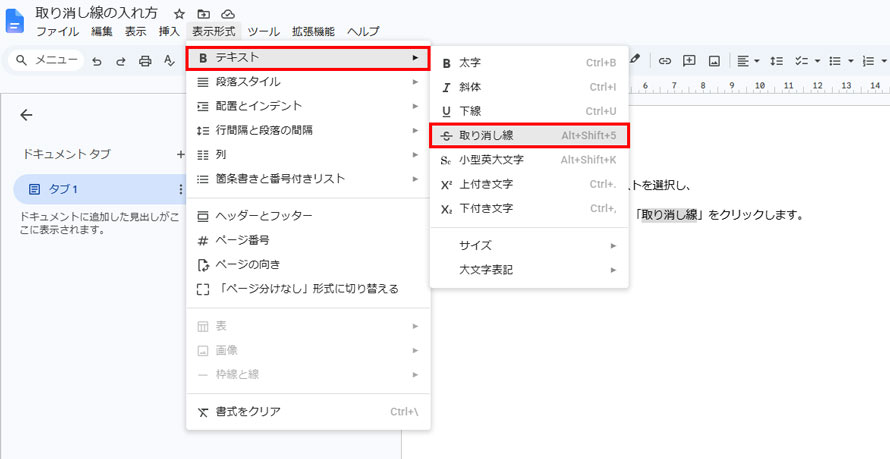Expand the 列 submenu
The image size is (890, 459).
coord(308,154)
